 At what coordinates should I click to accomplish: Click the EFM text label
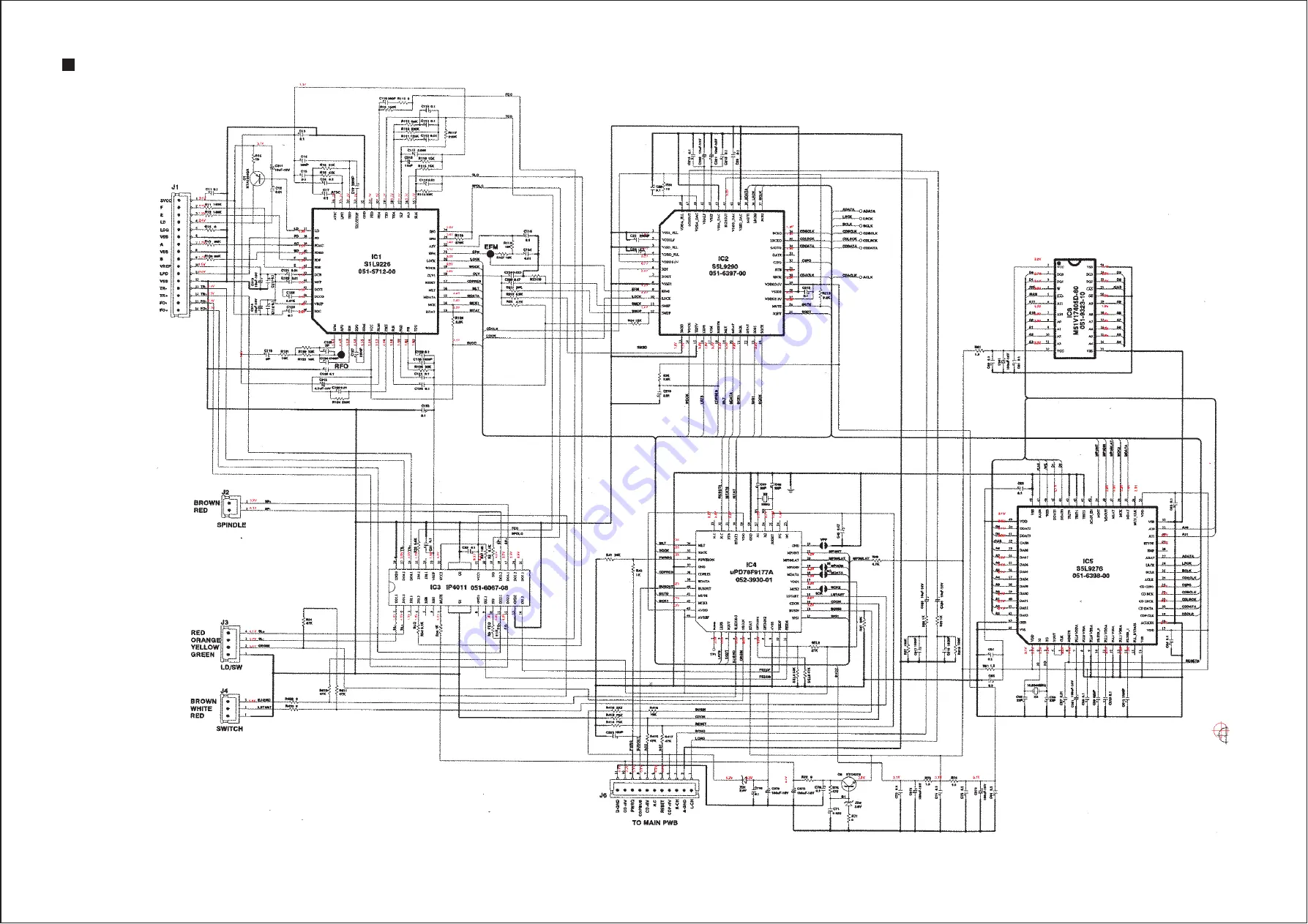point(490,247)
